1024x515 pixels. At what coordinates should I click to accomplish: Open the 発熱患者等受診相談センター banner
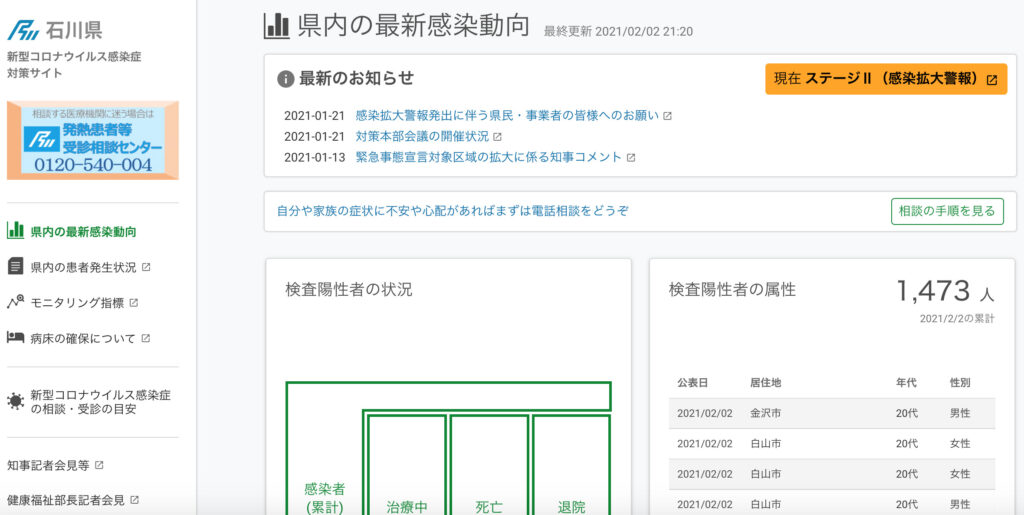(93, 140)
